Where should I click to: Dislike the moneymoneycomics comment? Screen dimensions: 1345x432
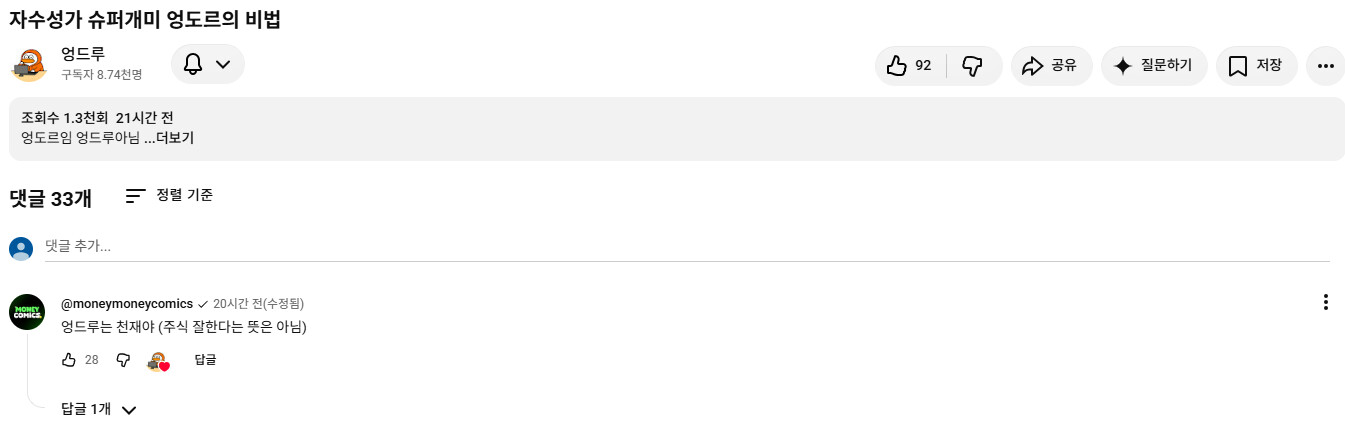point(123,360)
